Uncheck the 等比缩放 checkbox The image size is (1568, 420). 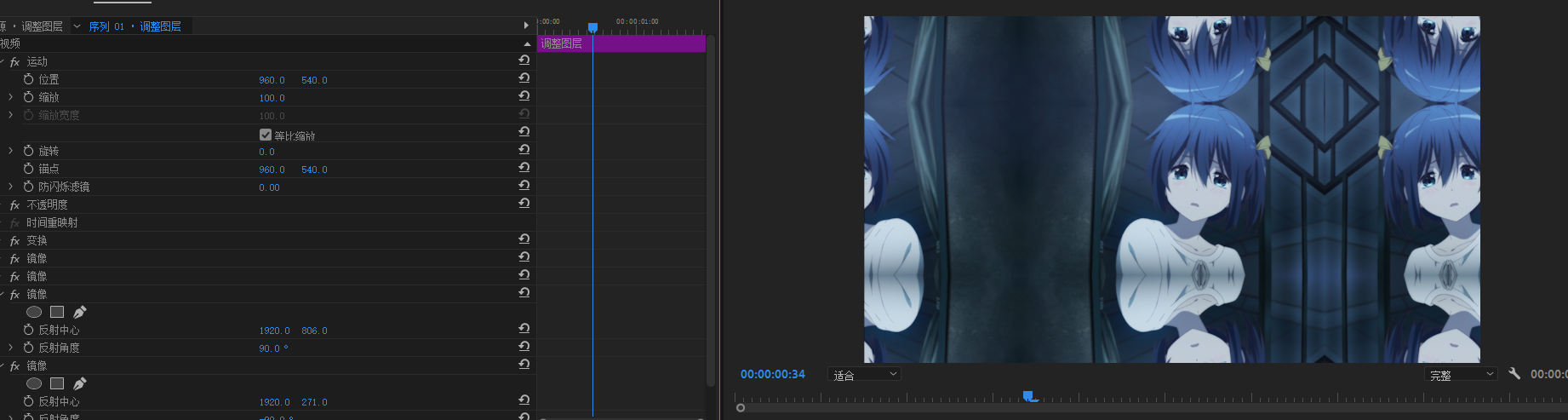coord(266,135)
